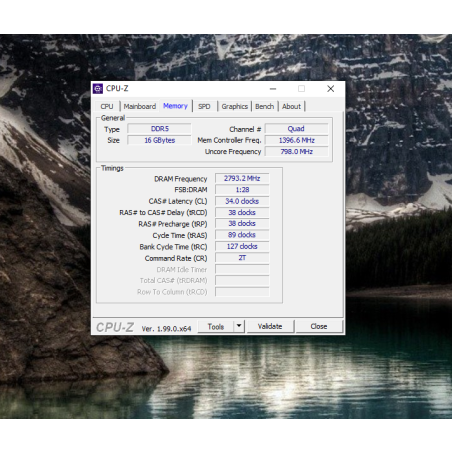Screen dimensions: 452x452
Task: Click the Size 16 GBytes field
Action: (x=160, y=140)
